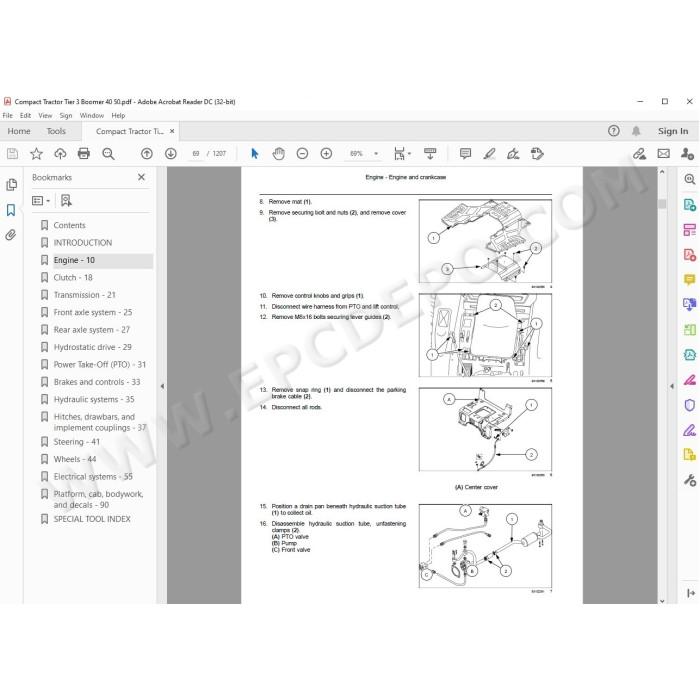Viewport: 700px width, 700px height.
Task: Add a comment sticky note
Action: coord(465,154)
